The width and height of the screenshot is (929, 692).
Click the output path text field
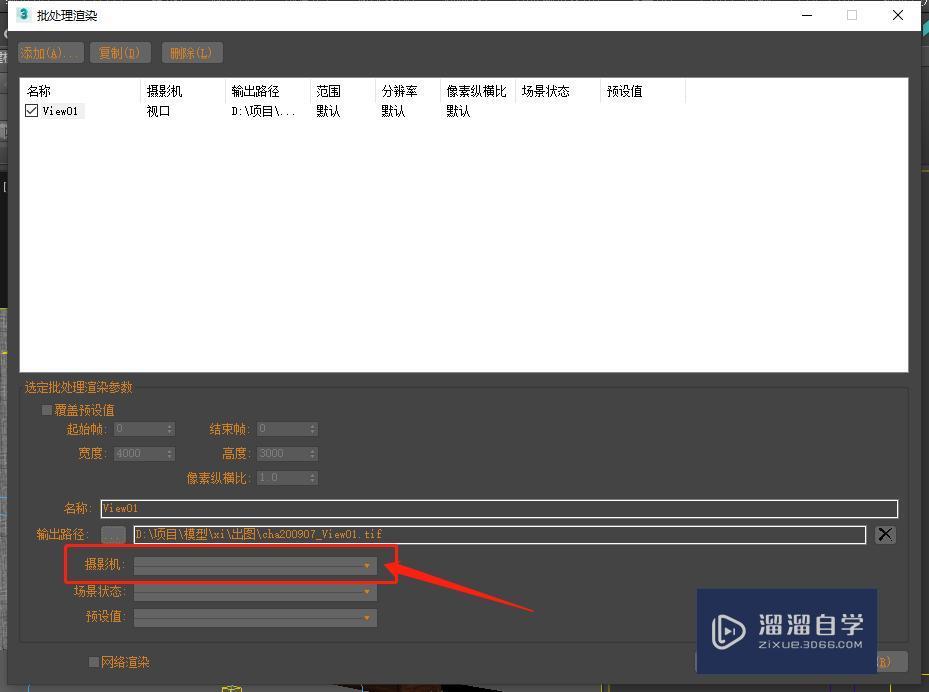pyautogui.click(x=499, y=534)
